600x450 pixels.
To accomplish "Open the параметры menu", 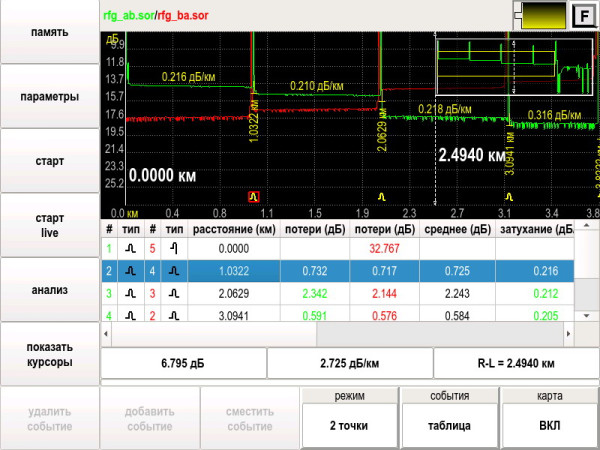I will [x=49, y=97].
